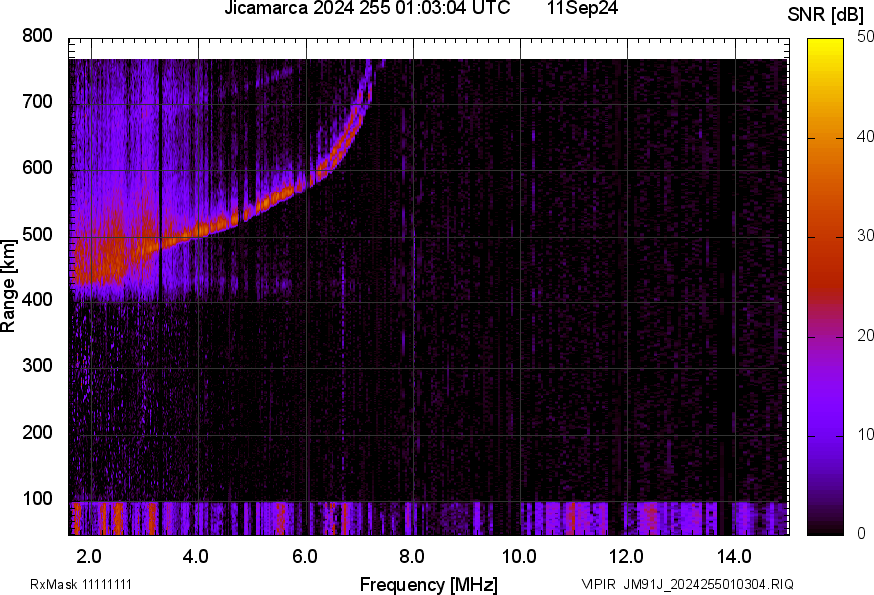Click the RxMask 11111111 label
The width and height of the screenshot is (874, 595).
pos(81,584)
